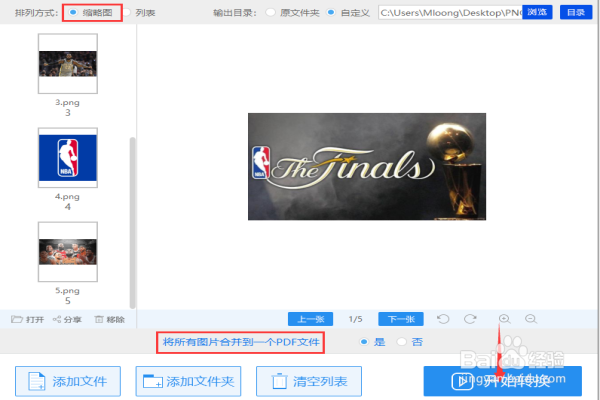Choose 原文件夹 as the output directory
Screen dimensions: 600x400
coord(271,13)
